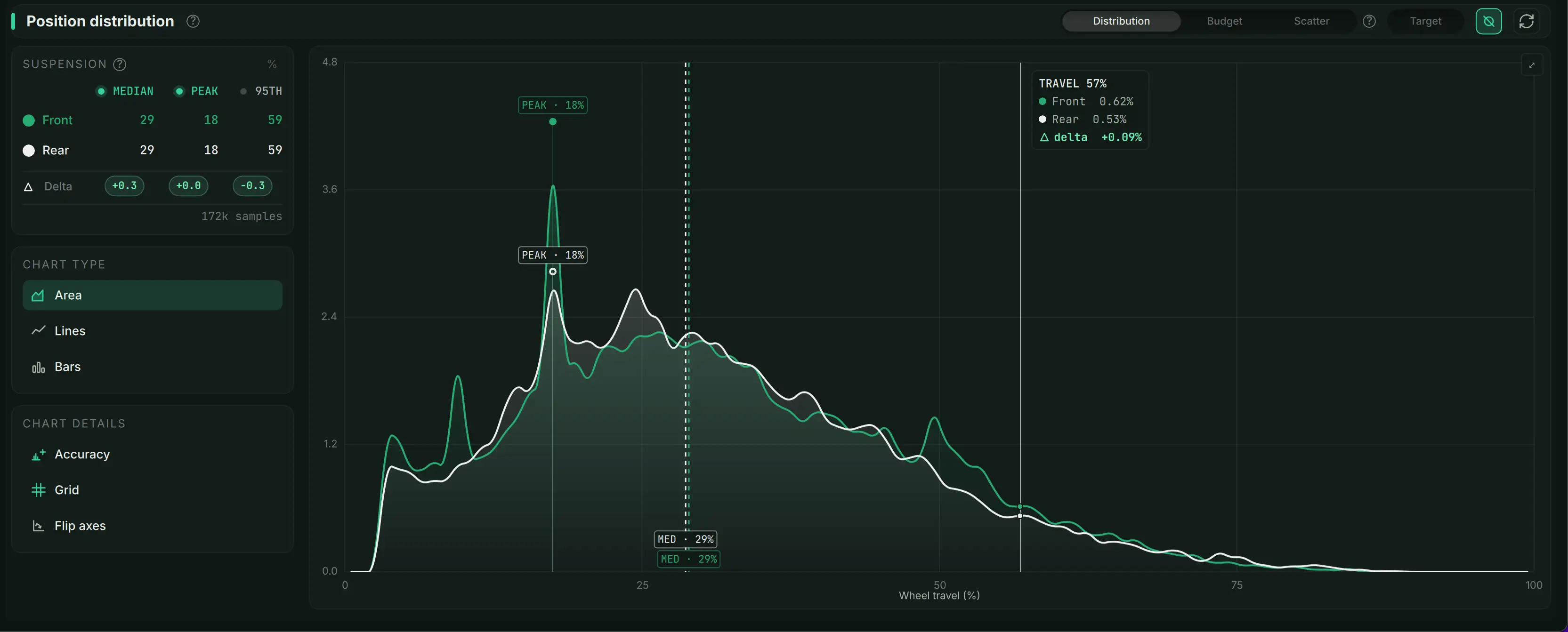
Task: Toggle the green camera-off icon button
Action: point(1488,21)
